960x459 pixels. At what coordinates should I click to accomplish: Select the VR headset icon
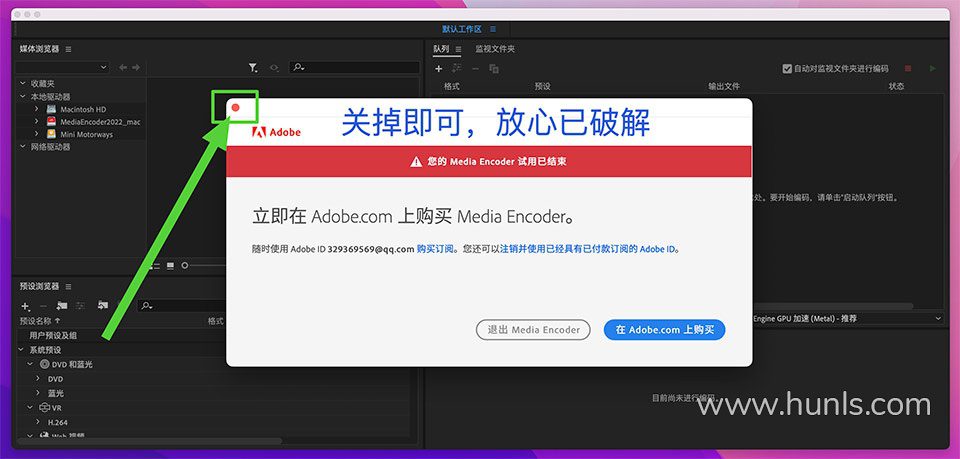click(x=44, y=408)
